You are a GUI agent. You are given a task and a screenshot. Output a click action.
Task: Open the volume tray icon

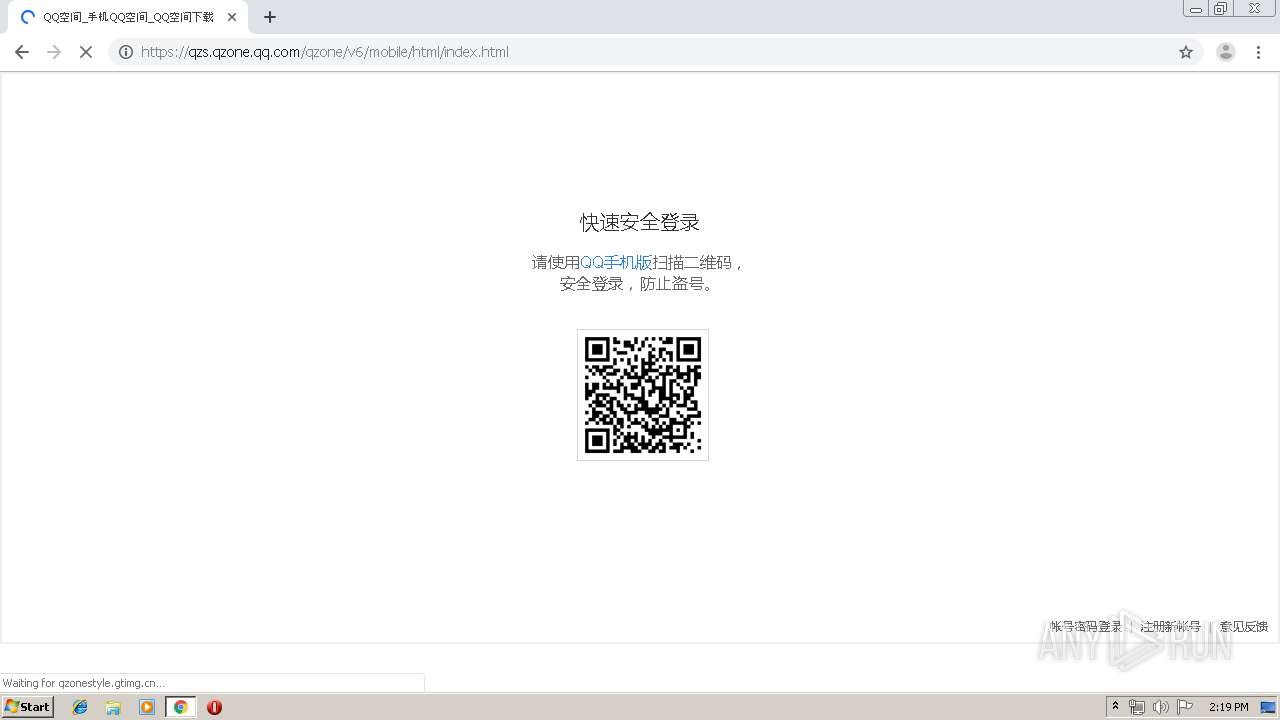click(x=1160, y=707)
